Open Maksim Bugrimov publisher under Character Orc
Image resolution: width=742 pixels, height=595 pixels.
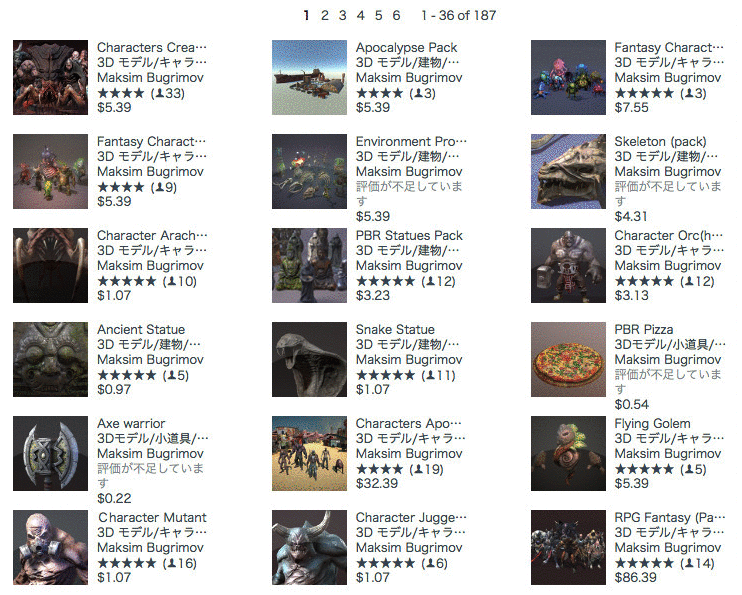668,266
